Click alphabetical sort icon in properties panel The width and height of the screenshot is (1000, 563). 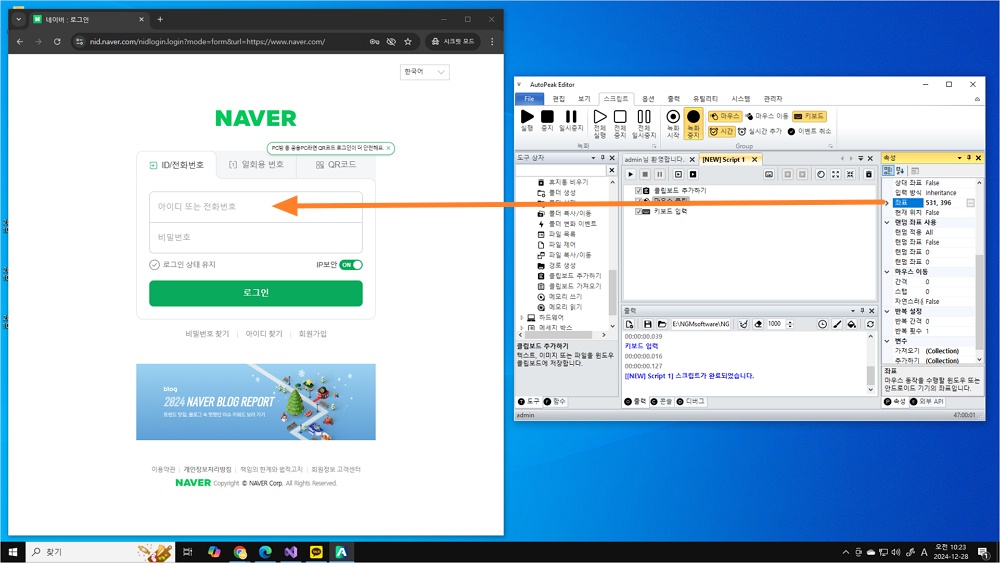[900, 170]
